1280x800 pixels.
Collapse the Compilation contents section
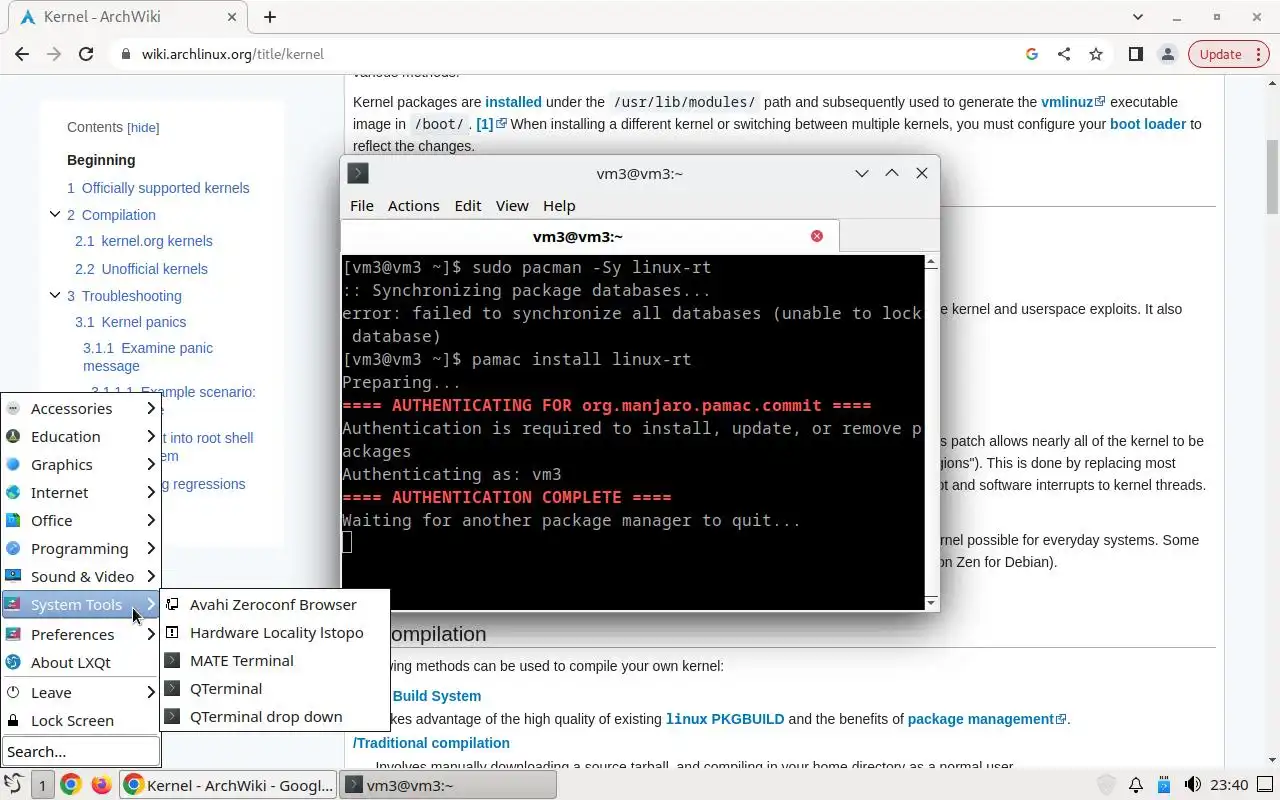(55, 214)
